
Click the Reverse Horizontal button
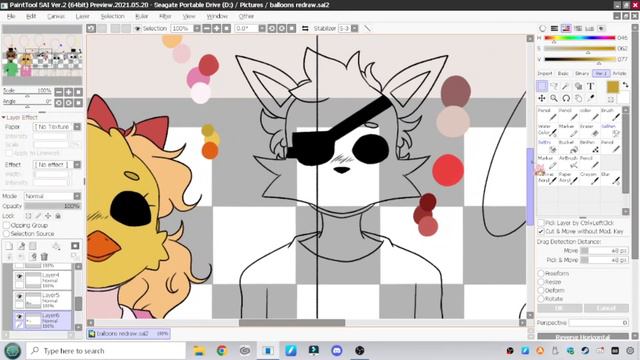pyautogui.click(x=583, y=337)
